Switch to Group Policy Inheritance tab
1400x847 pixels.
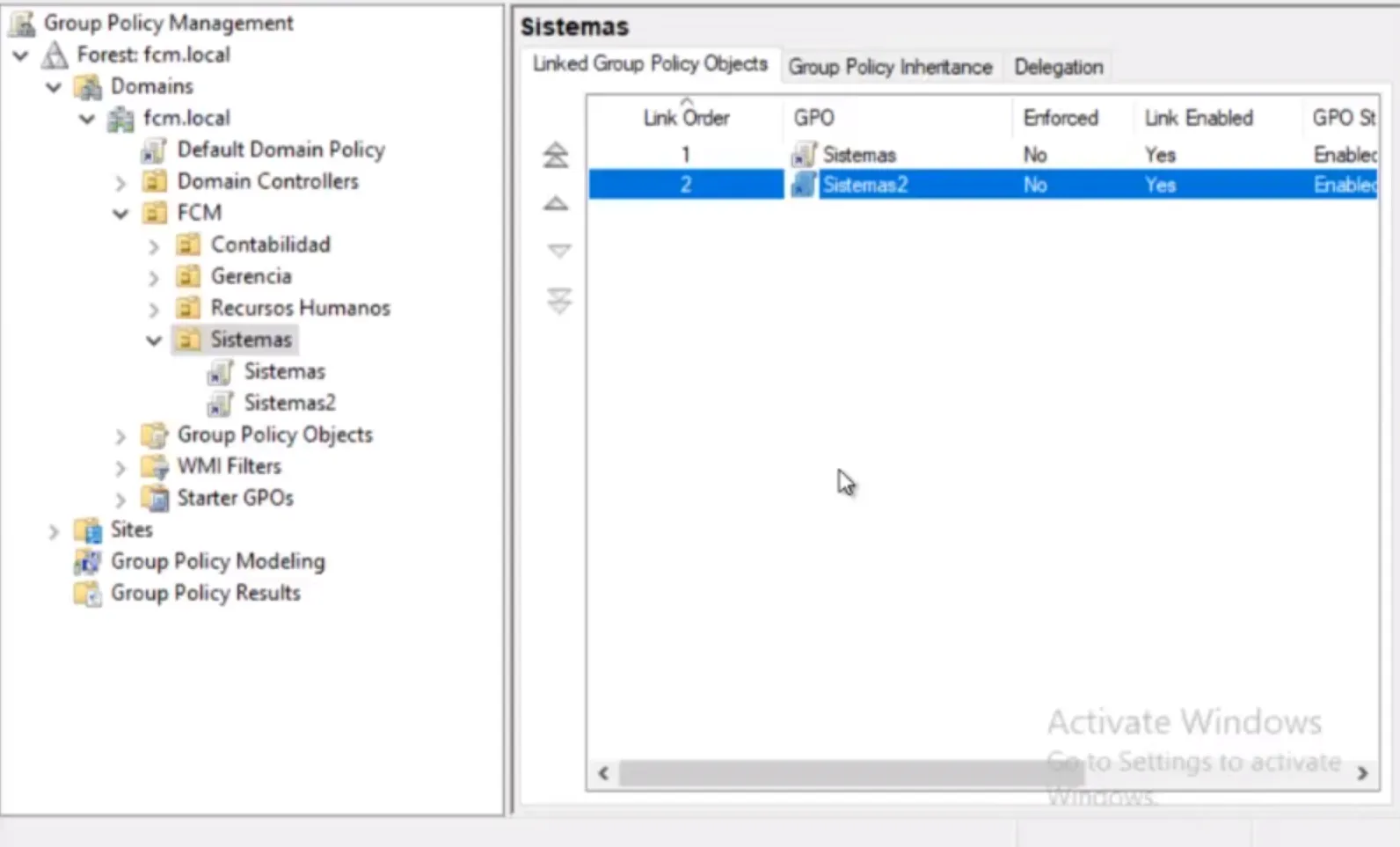[889, 67]
